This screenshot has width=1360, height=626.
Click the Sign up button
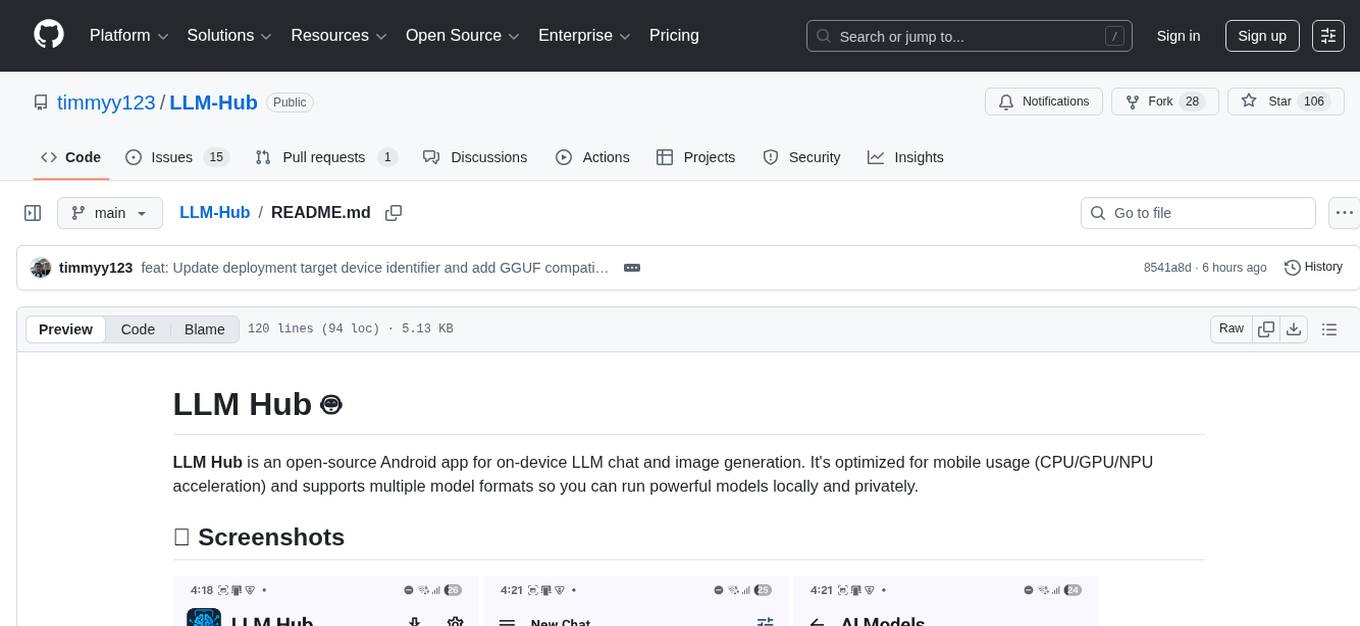pos(1261,36)
